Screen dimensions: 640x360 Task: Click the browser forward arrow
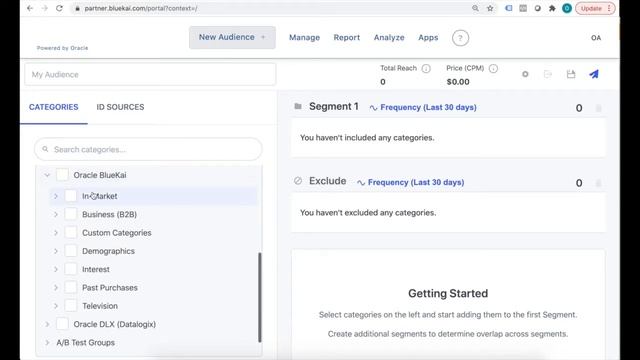click(44, 8)
